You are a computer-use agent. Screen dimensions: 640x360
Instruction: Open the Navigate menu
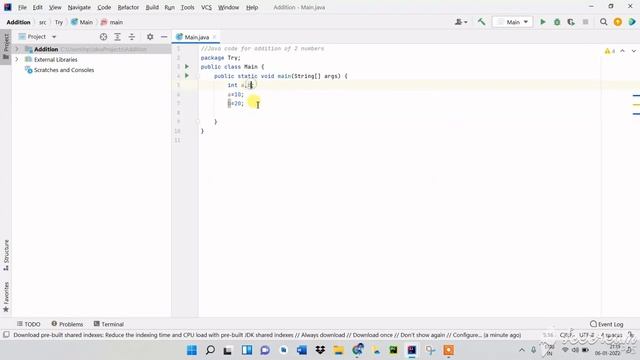click(x=79, y=7)
